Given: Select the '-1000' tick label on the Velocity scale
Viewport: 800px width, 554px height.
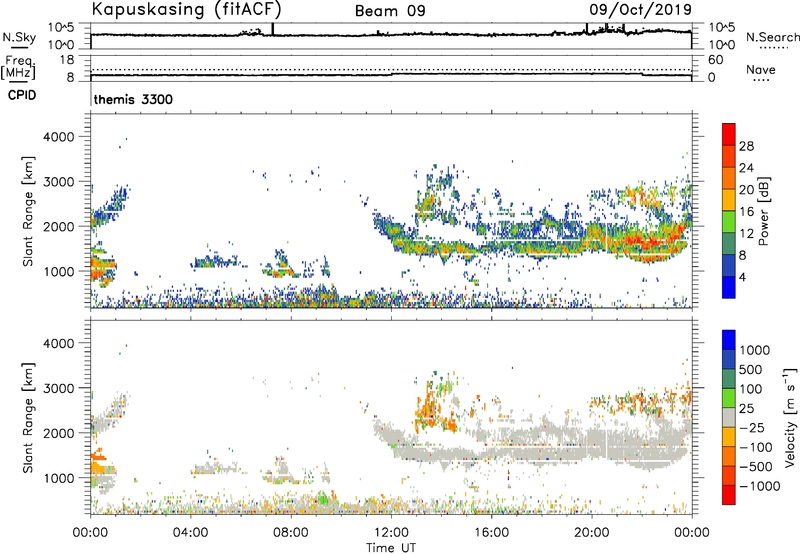Looking at the screenshot, I should (759, 486).
